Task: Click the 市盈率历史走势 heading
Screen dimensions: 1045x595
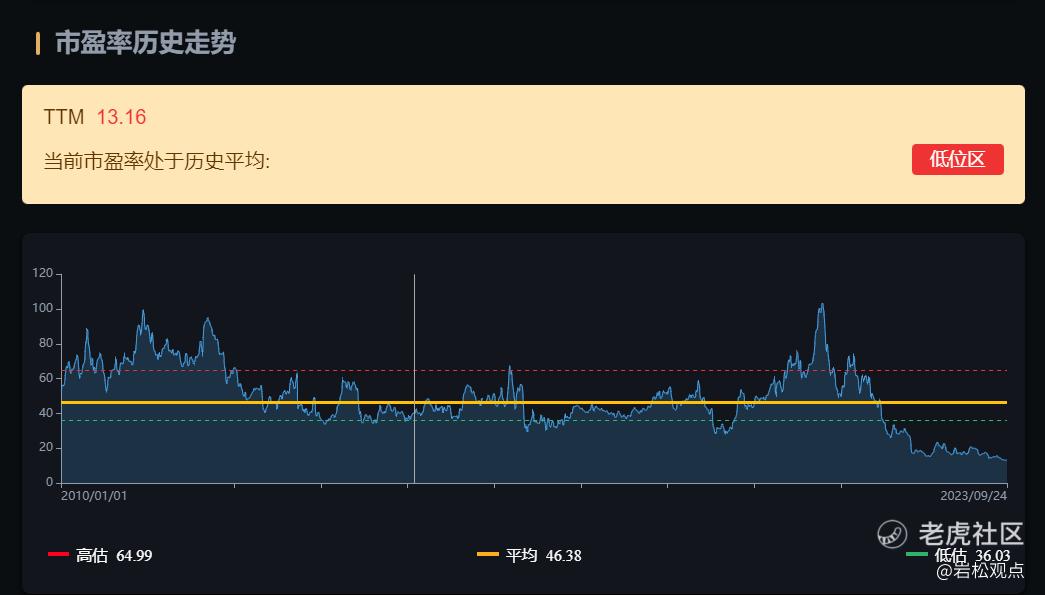Action: pyautogui.click(x=145, y=43)
